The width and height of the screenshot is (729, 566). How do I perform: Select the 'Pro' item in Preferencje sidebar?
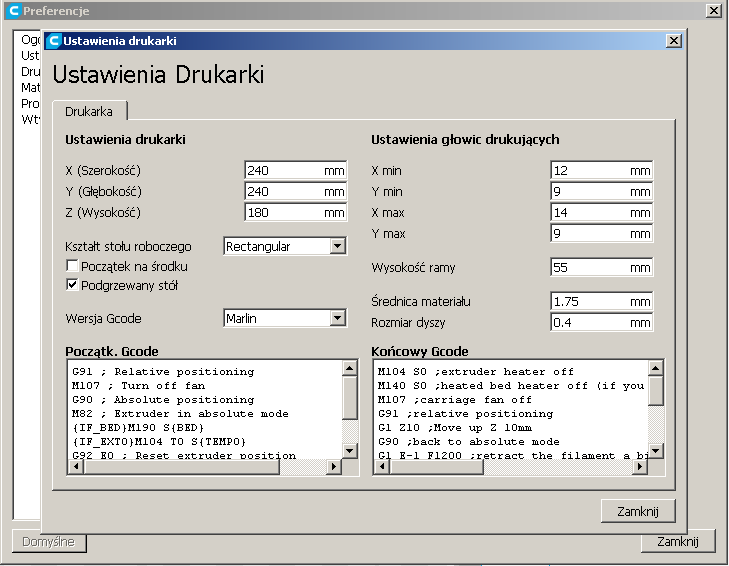coord(30,103)
